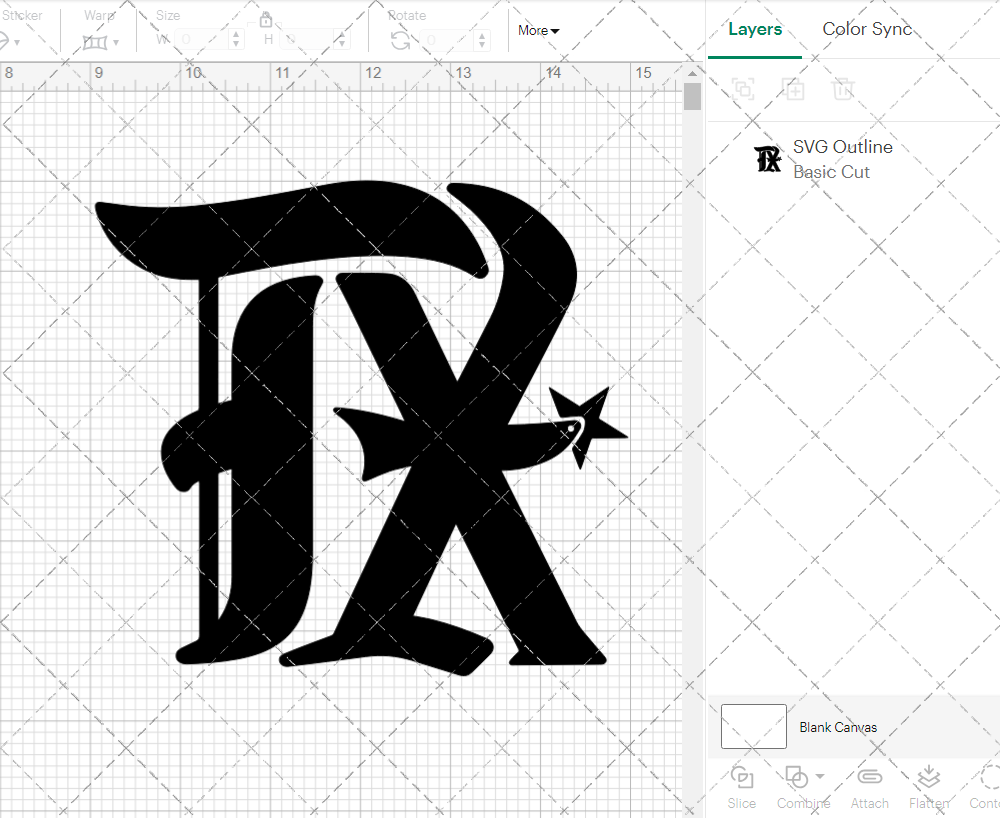The image size is (1000, 818).
Task: Click the Delete layer trash icon
Action: point(843,89)
